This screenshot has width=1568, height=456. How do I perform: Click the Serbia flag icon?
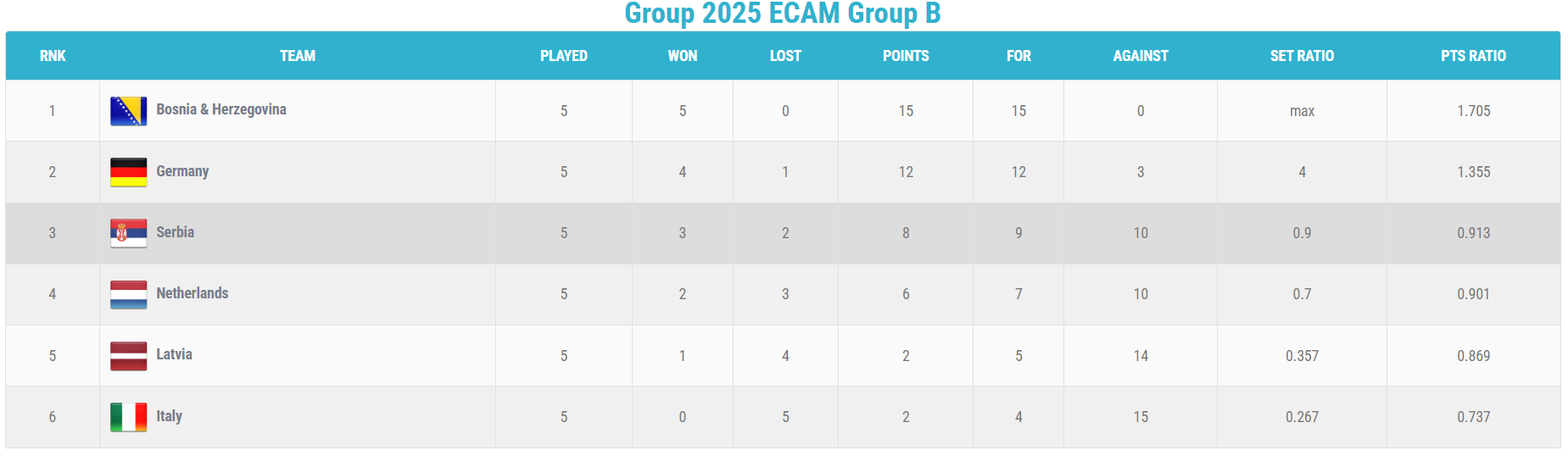(128, 233)
